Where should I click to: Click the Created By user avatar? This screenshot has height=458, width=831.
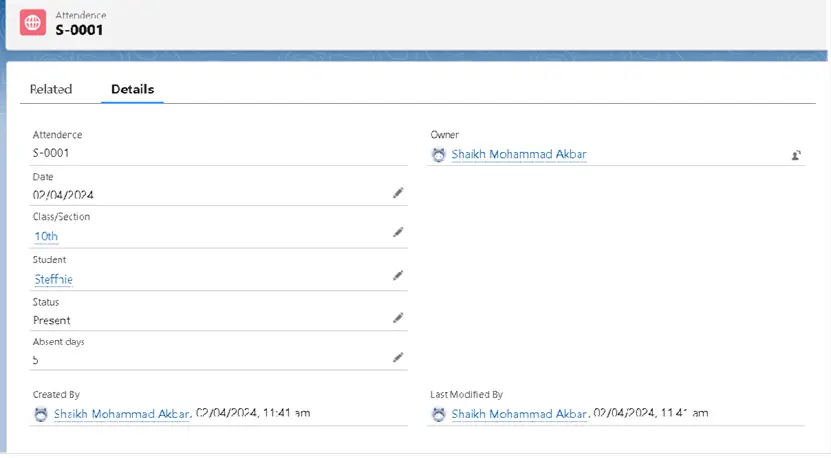click(40, 414)
